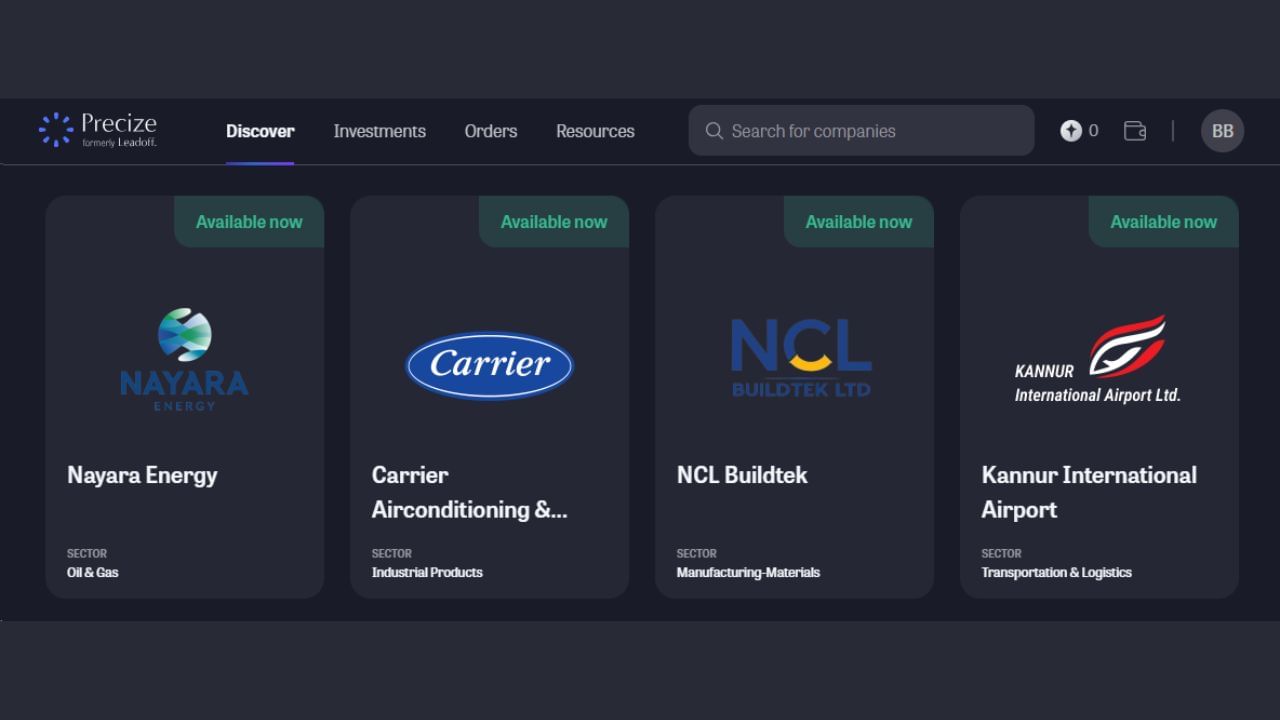Focus the Search for companies field
Viewport: 1280px width, 720px height.
click(861, 130)
